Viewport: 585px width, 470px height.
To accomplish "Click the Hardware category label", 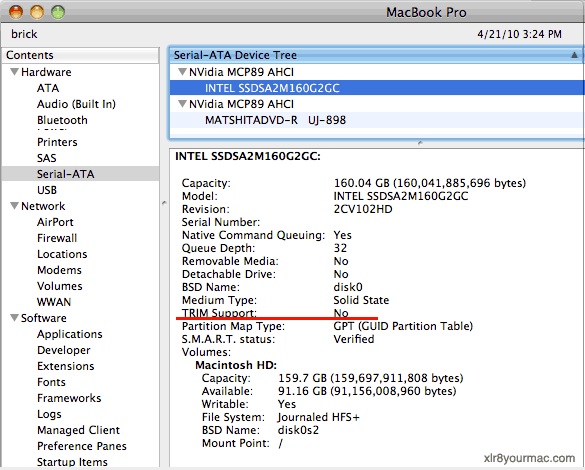I will [x=46, y=72].
